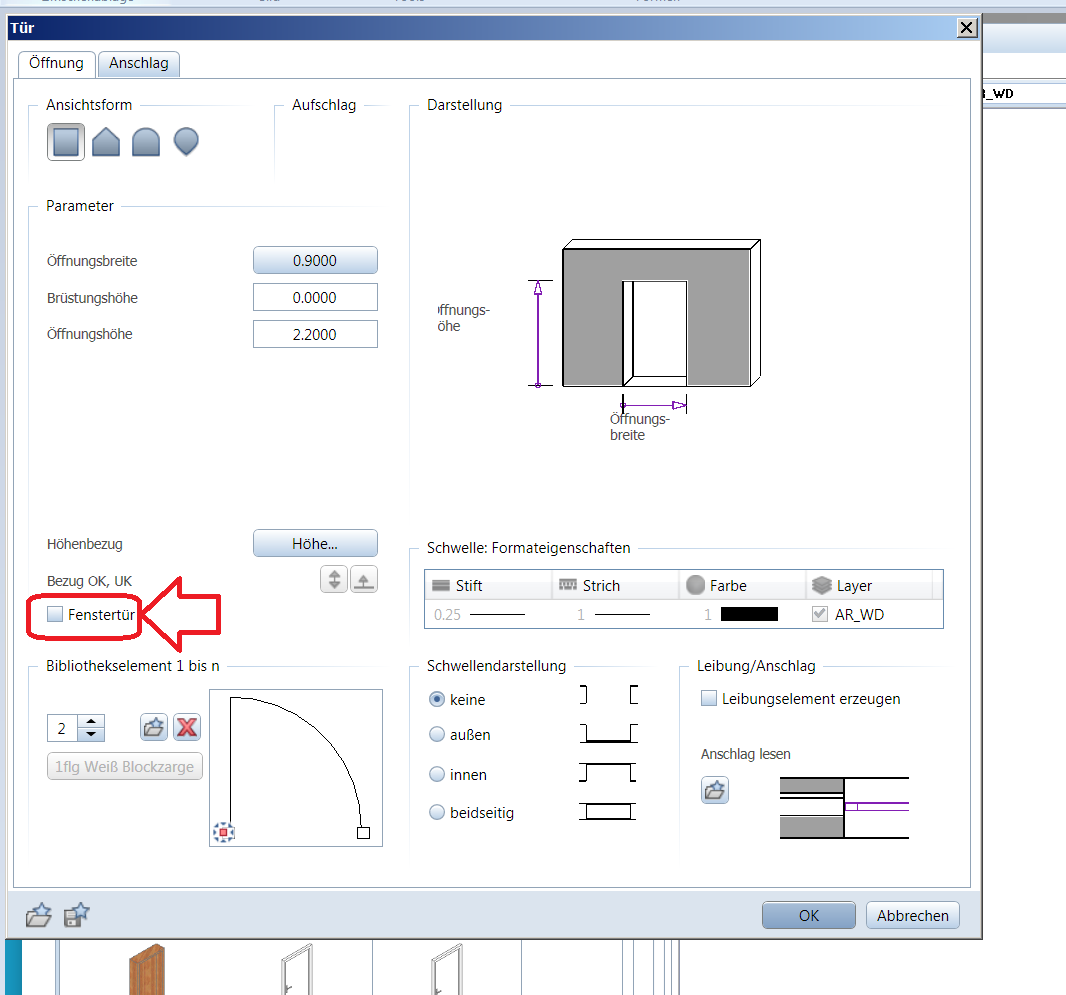Check Leibungselement erzeugen option

tap(709, 699)
